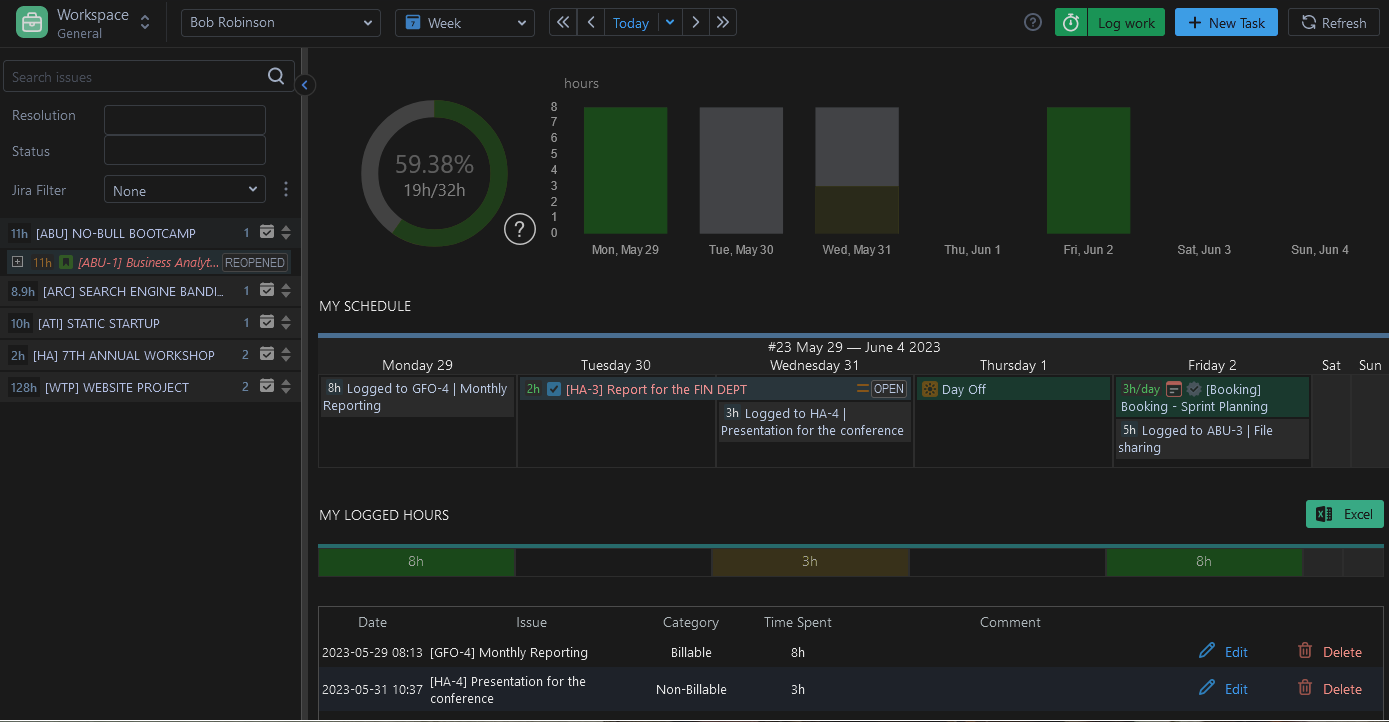
Task: Expand ABU-1 Business Analytics tree item
Action: click(17, 263)
